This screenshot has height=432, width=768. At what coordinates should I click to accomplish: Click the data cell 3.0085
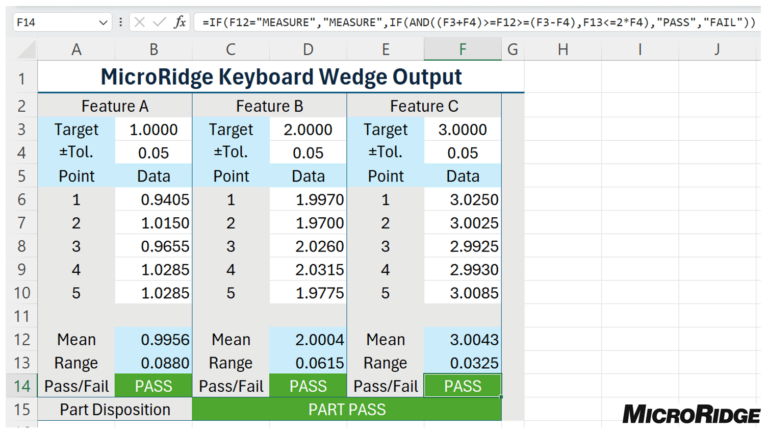[463, 293]
